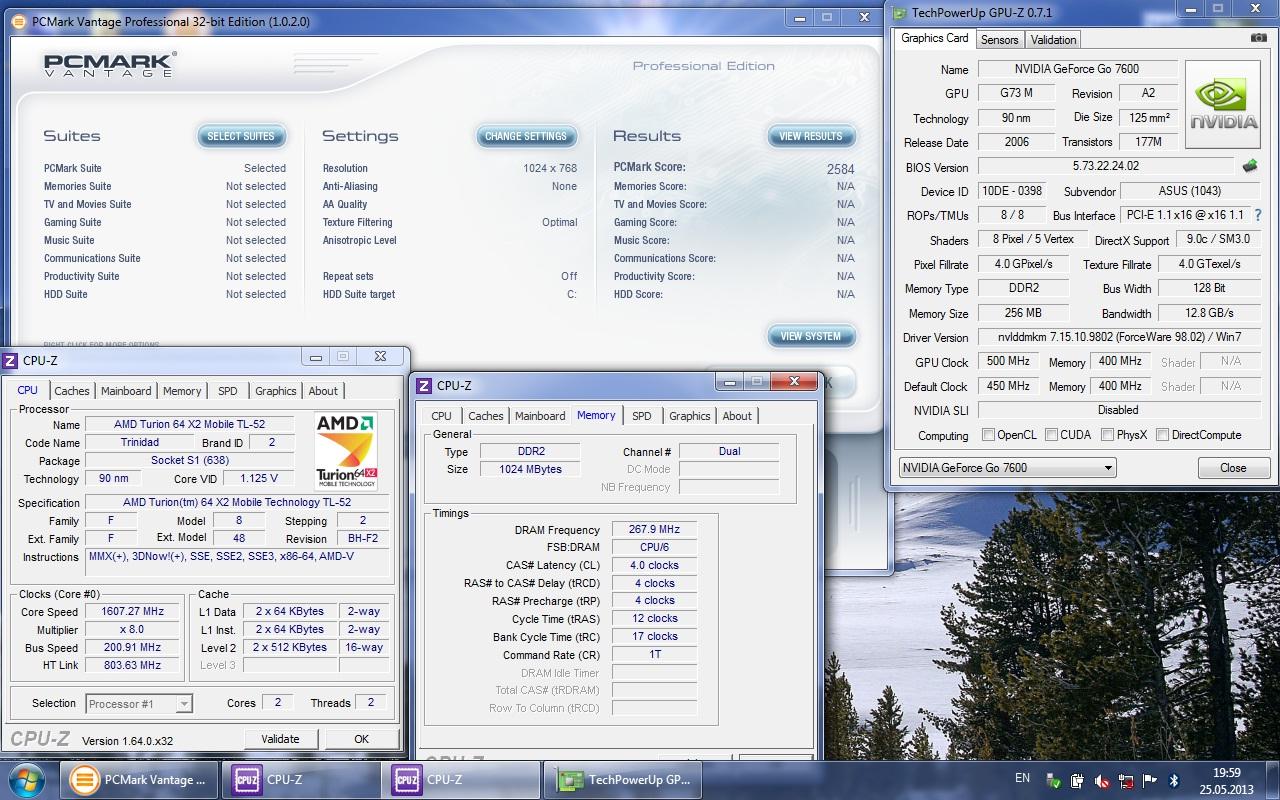Click the BIOS Version field 5.73.22.24.02
The height and width of the screenshot is (800, 1280).
click(1105, 166)
